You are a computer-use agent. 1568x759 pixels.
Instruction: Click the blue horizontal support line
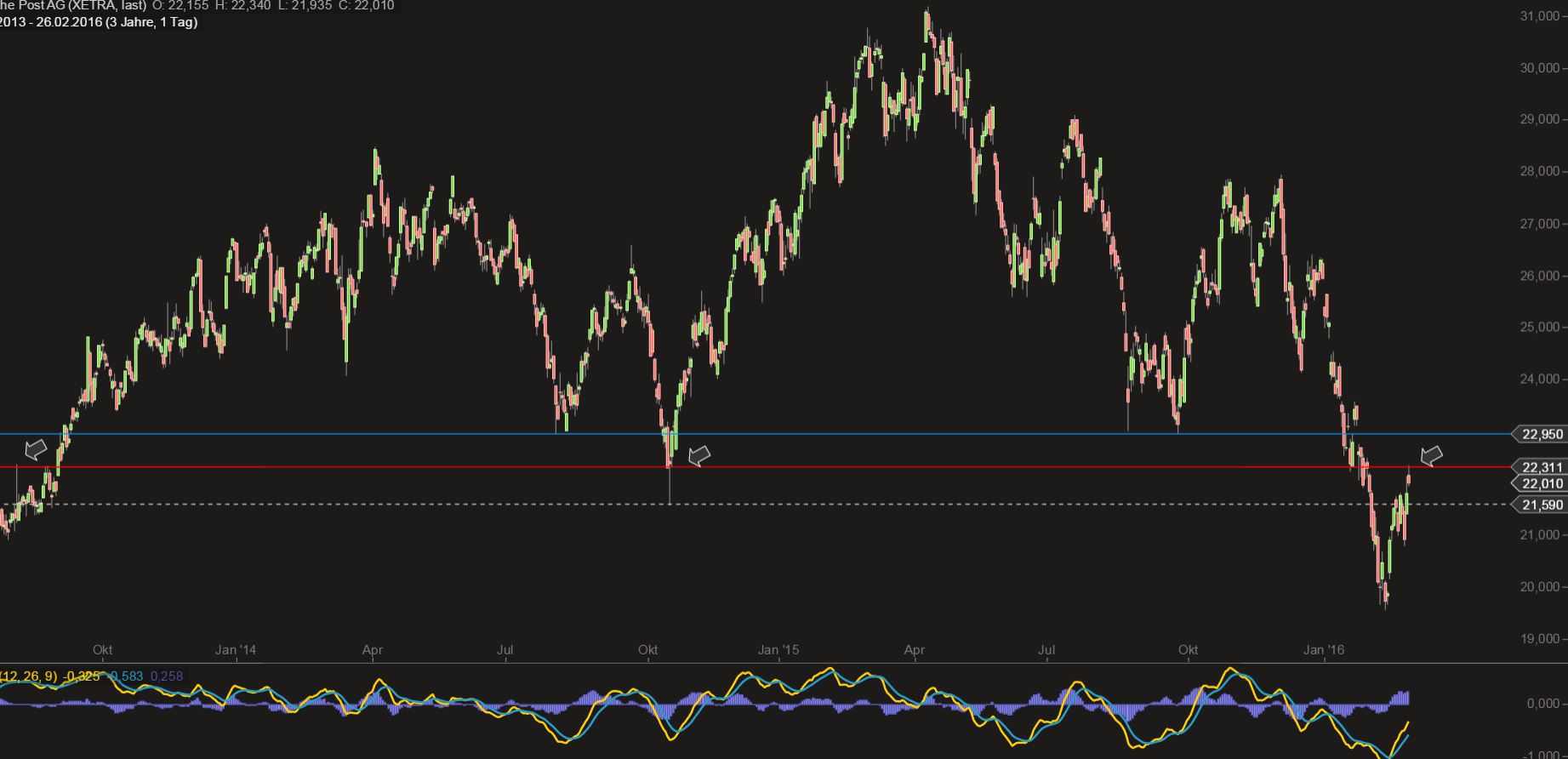pyautogui.click(x=755, y=434)
